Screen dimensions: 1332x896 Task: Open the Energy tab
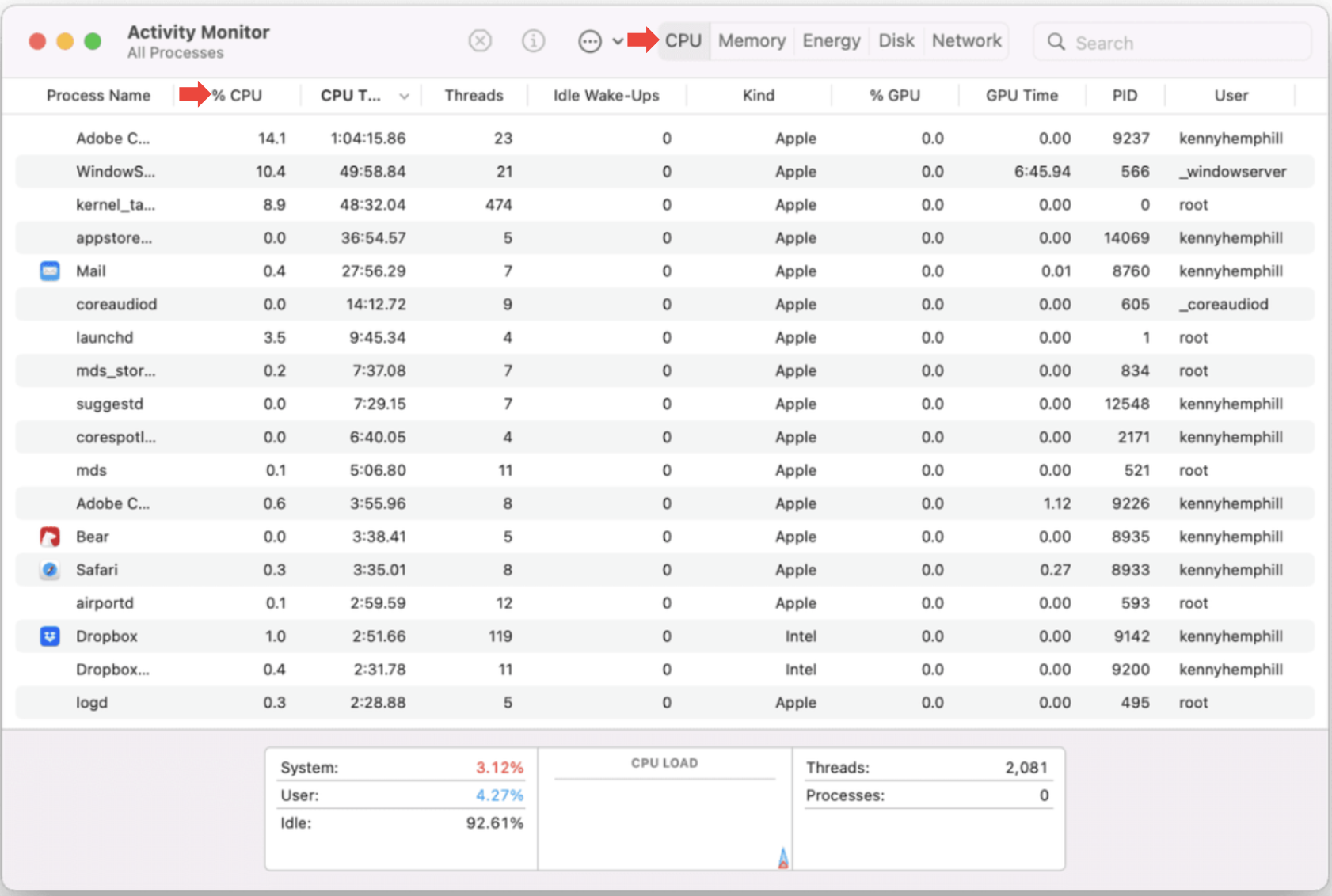[831, 40]
